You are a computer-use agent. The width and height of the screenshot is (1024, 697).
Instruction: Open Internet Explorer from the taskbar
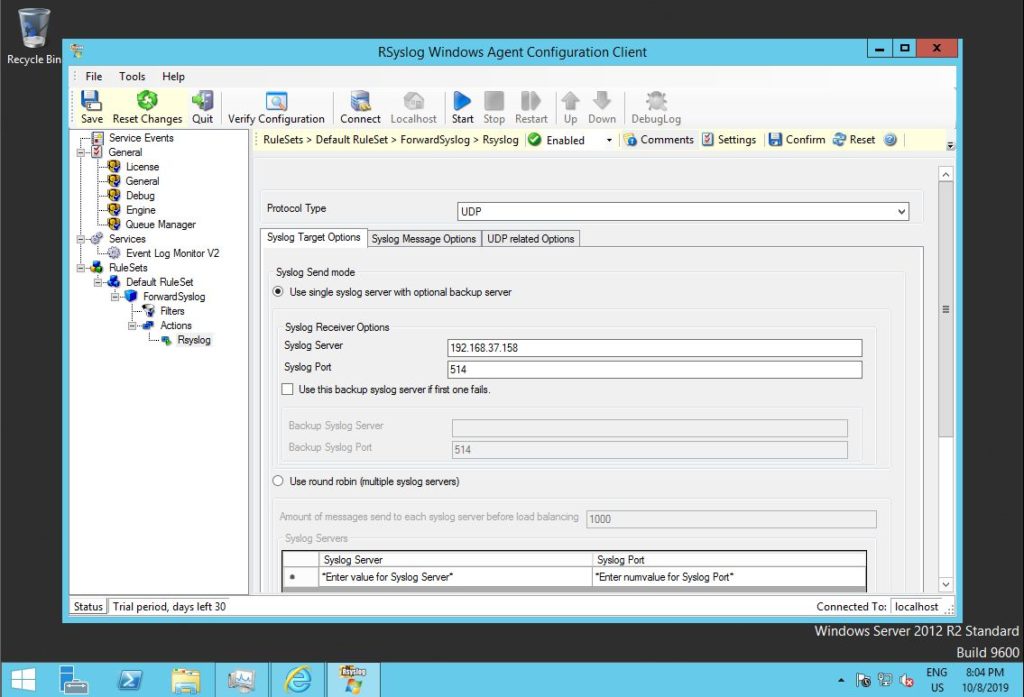click(298, 679)
